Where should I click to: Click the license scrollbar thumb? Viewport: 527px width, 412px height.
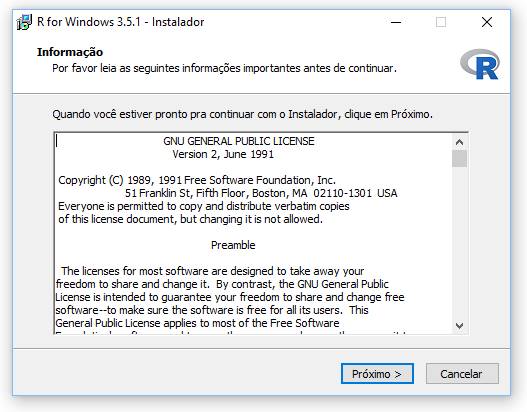(459, 159)
